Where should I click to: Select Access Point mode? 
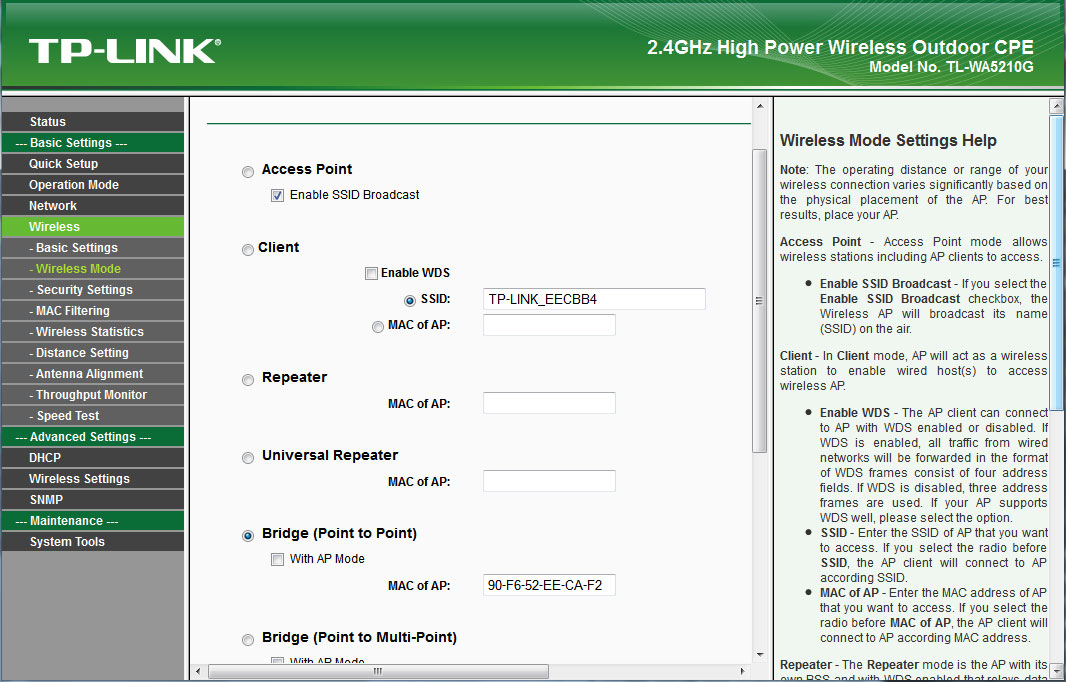coord(247,171)
